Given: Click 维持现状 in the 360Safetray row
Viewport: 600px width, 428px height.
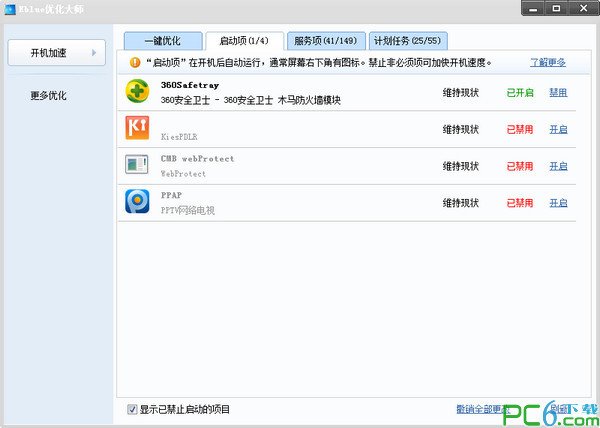Looking at the screenshot, I should click(x=461, y=93).
